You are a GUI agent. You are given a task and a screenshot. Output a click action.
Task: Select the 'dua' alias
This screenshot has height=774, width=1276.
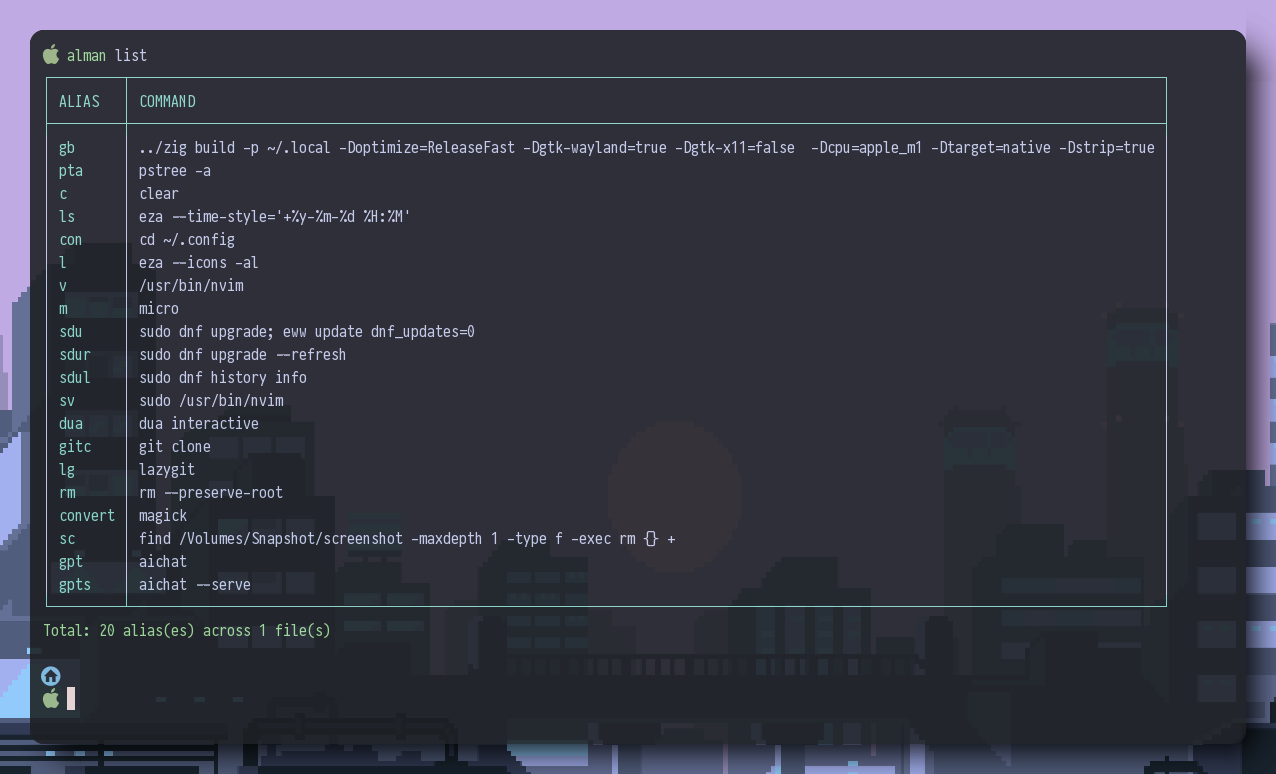pyautogui.click(x=71, y=424)
